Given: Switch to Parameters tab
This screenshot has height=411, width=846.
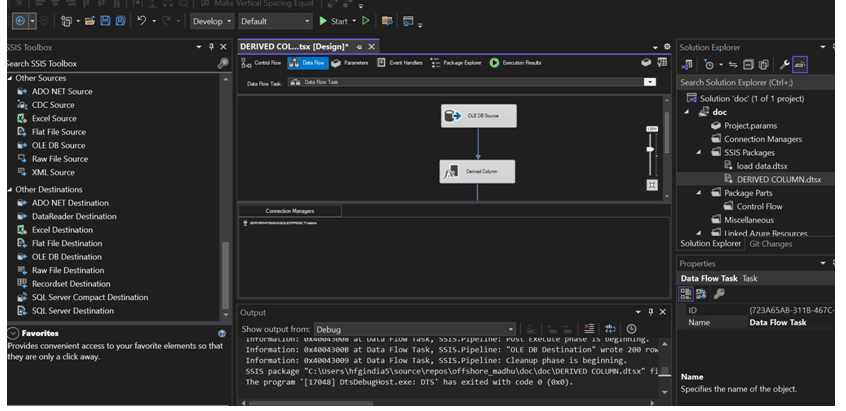Looking at the screenshot, I should click(350, 63).
